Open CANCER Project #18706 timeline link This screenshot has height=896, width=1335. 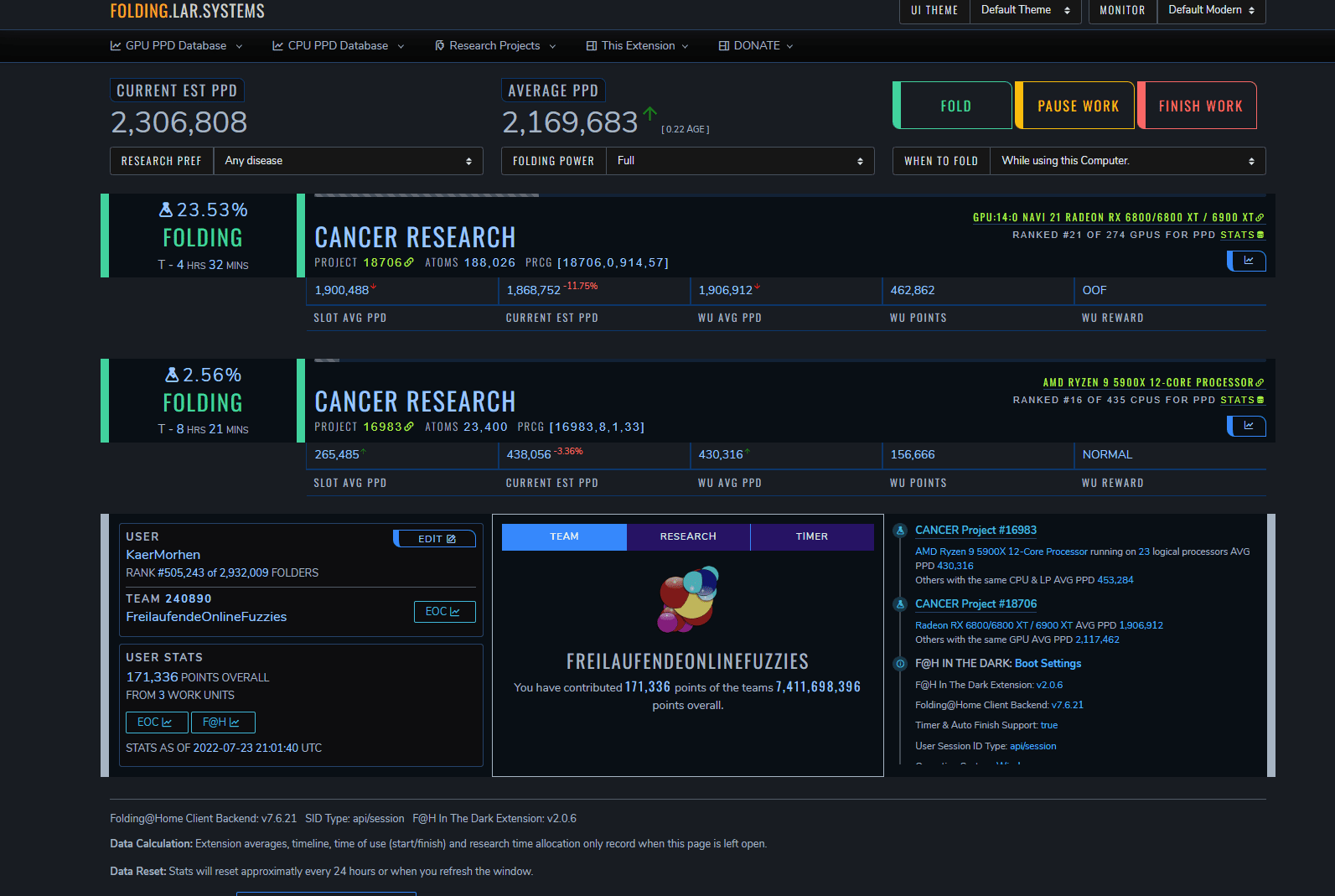click(x=975, y=604)
